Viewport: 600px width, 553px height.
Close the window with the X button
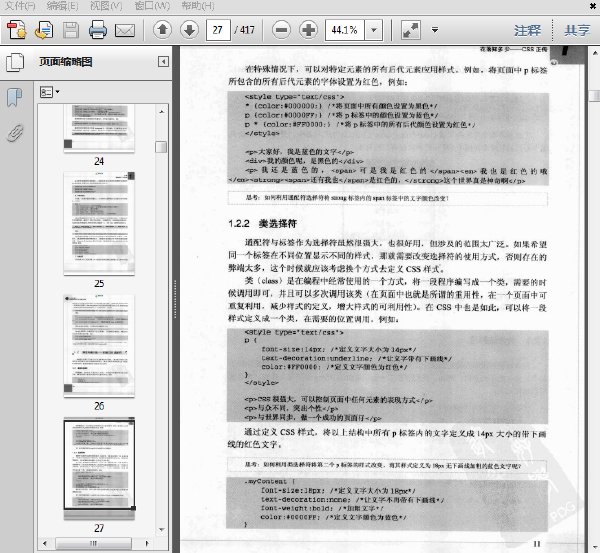click(x=592, y=5)
